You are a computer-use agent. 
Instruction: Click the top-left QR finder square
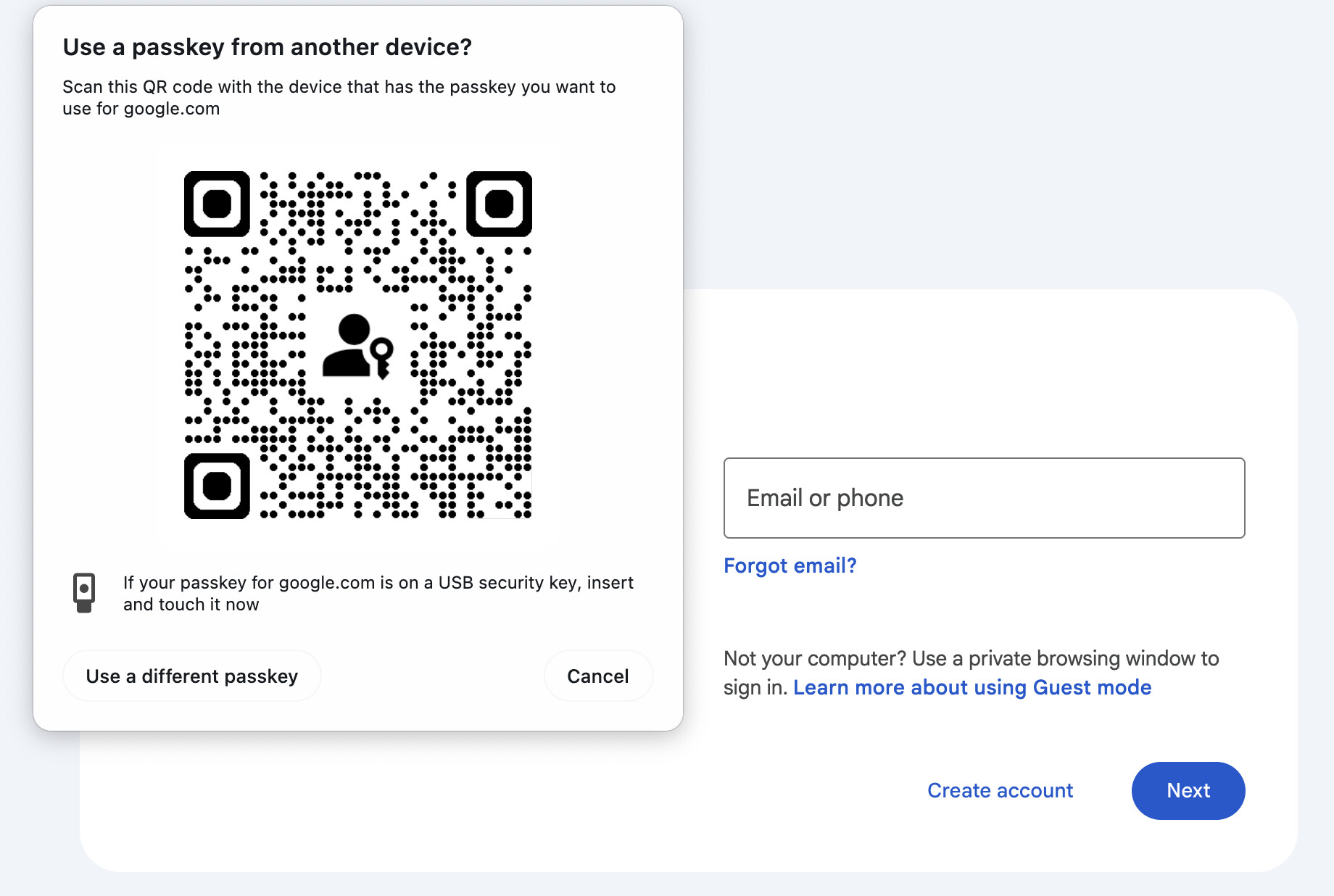pos(217,204)
